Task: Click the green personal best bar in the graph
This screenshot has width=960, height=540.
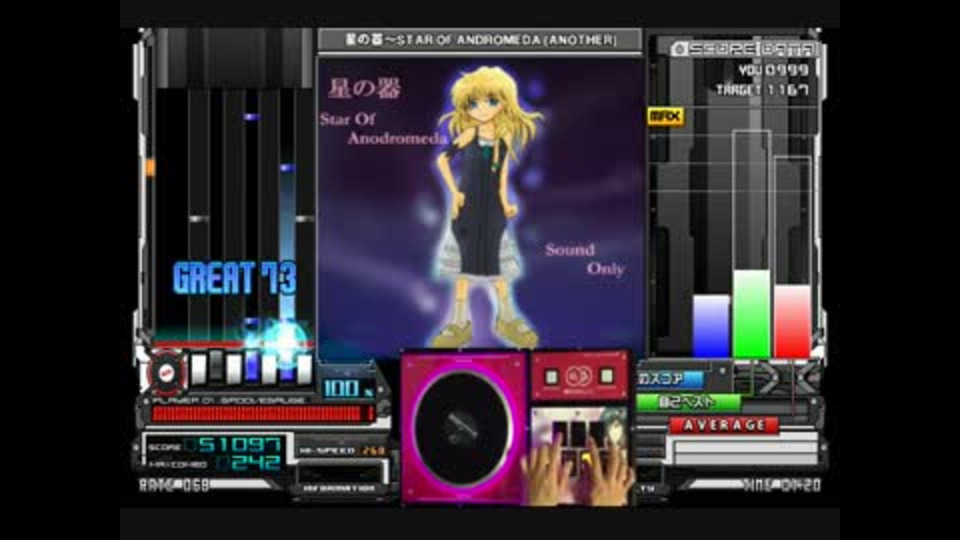Action: pos(751,313)
